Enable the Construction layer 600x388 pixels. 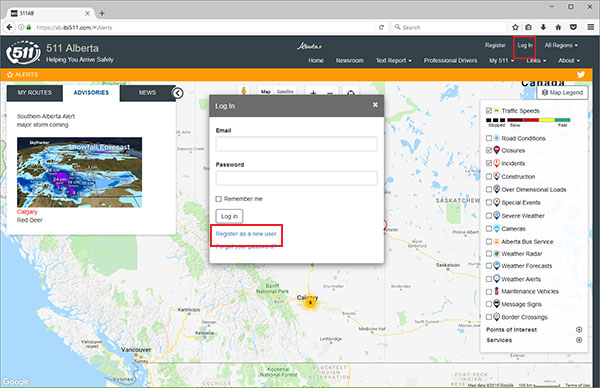point(489,176)
